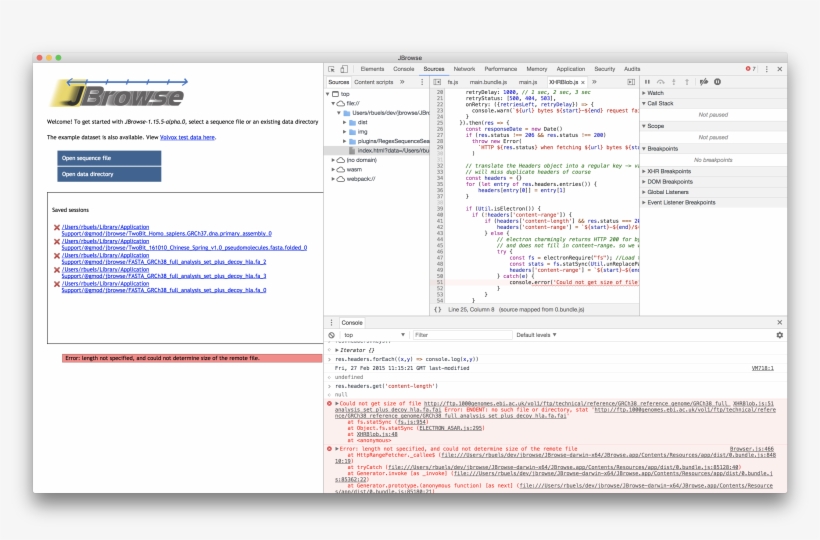Click the pretty print braces icon
Viewport: 820px width, 540px height.
pos(437,309)
